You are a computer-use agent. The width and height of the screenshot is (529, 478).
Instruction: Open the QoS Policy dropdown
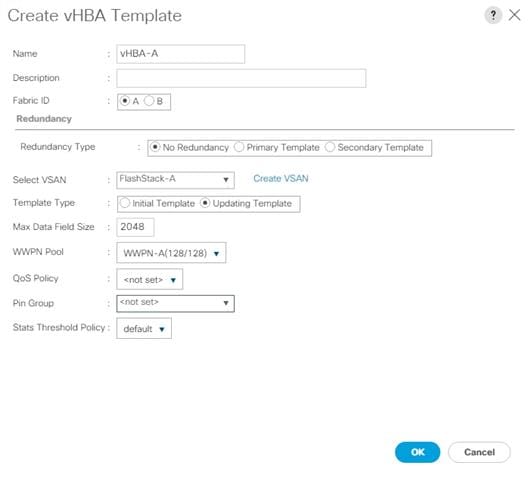(149, 279)
